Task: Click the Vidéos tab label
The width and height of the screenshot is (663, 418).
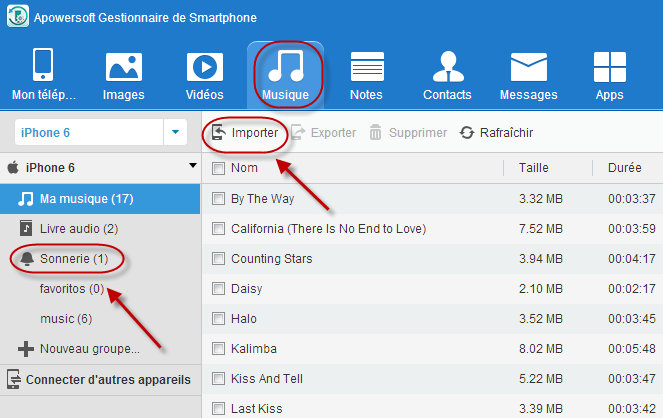Action: coord(205,94)
